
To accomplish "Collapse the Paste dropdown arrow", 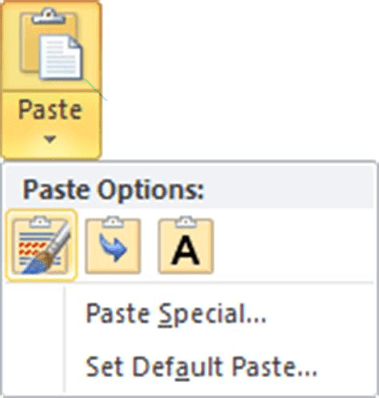I will (x=50, y=139).
